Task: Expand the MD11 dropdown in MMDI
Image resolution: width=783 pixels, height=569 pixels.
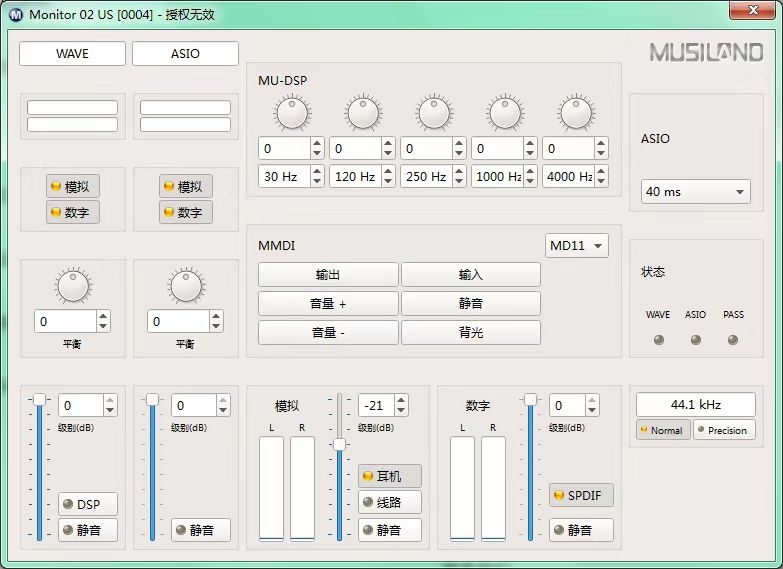Action: [577, 246]
